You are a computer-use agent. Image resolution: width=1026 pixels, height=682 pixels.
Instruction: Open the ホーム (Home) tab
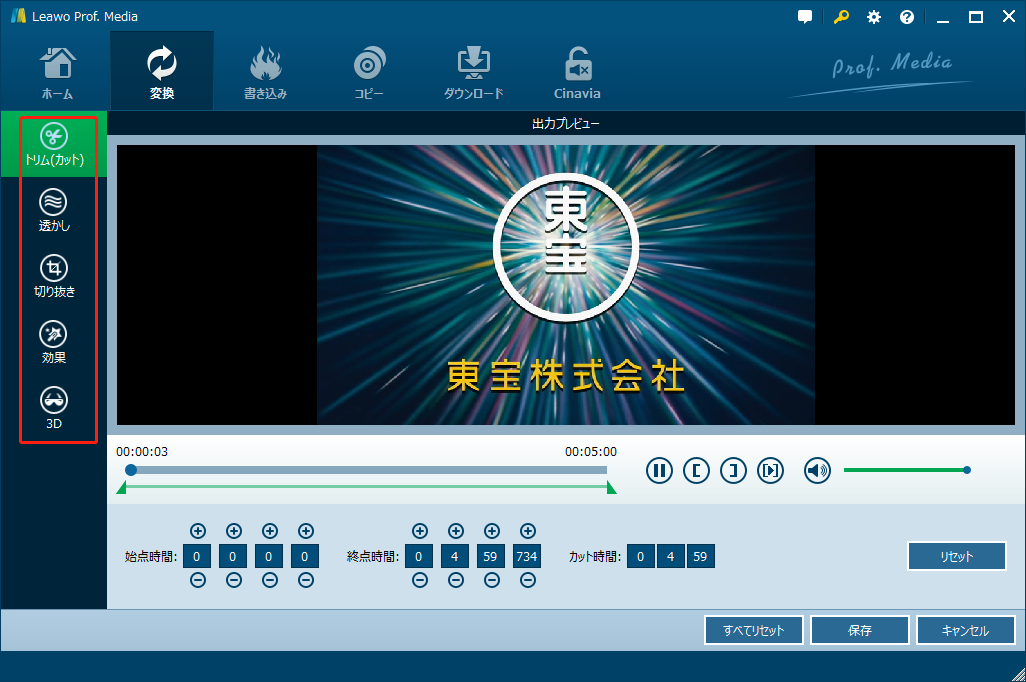58,71
